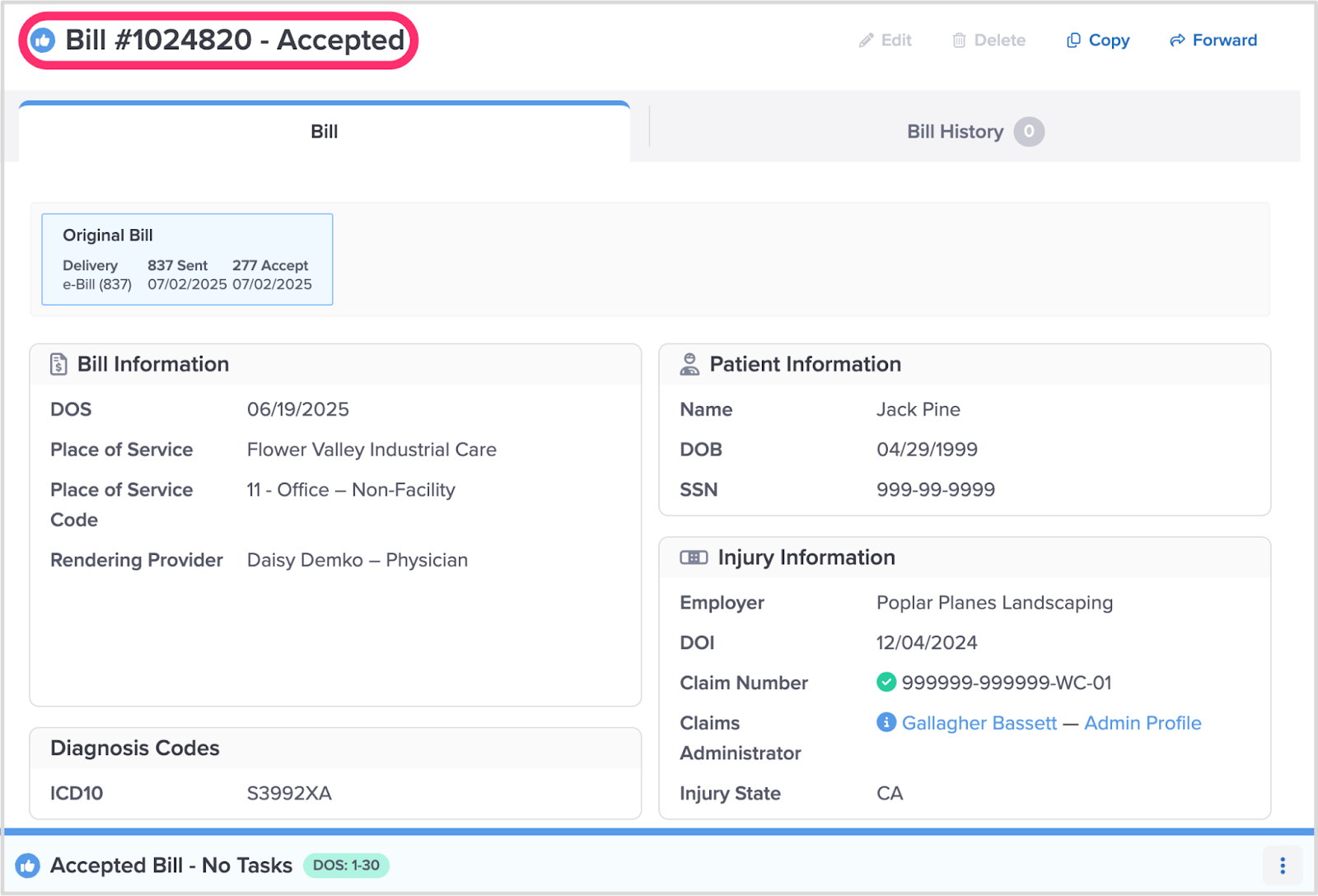Forward this bill using Forward button
This screenshot has width=1318, height=896.
[1213, 40]
